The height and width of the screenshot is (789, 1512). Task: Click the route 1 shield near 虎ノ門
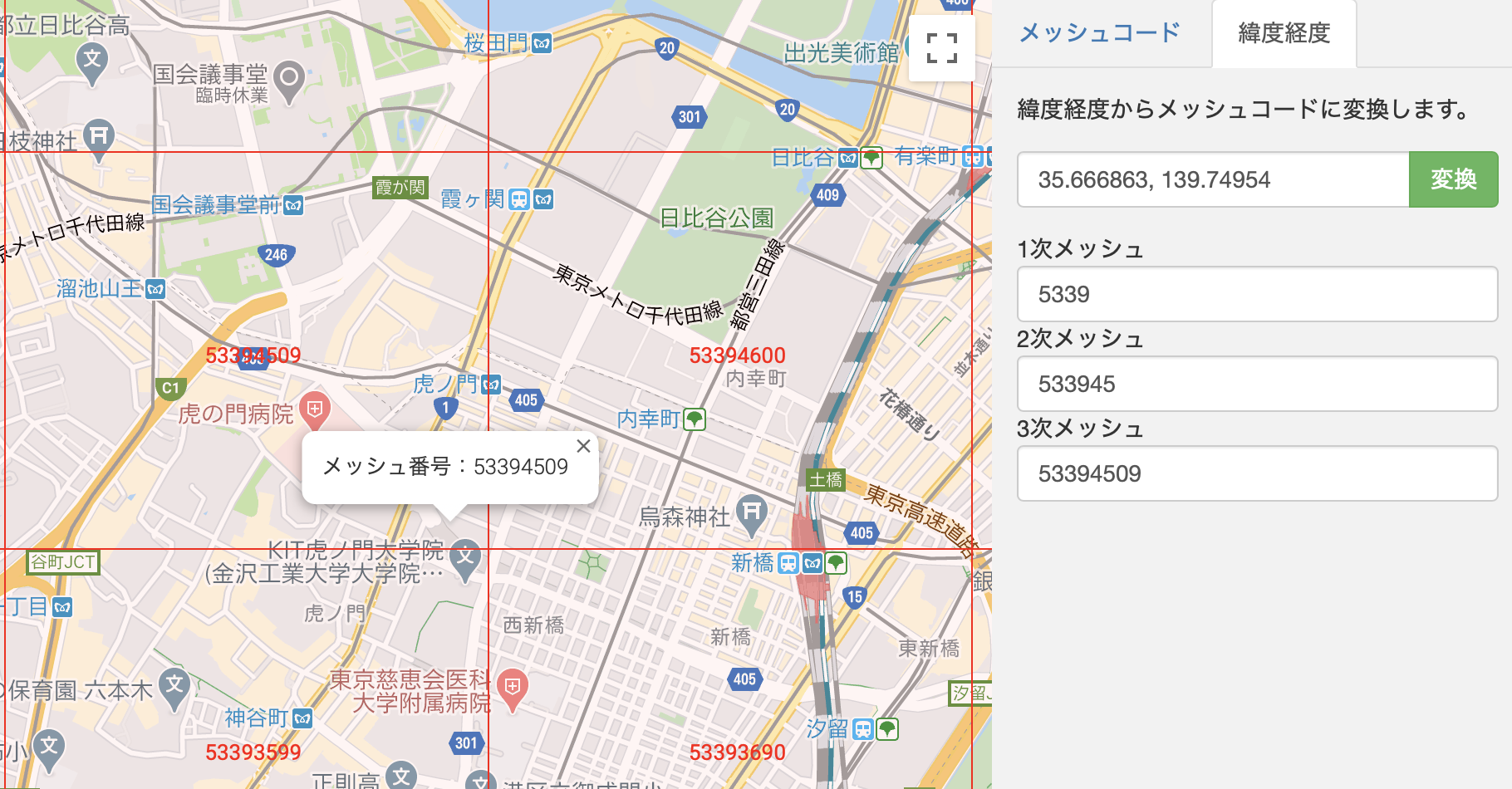(x=445, y=407)
